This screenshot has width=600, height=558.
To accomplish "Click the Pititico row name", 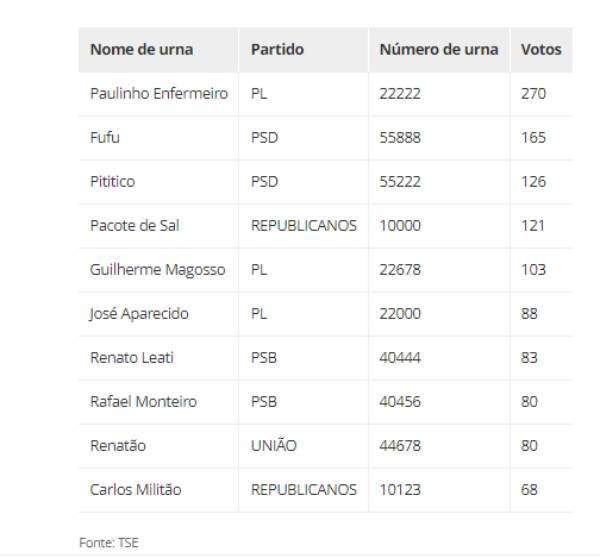I will pos(112,182).
